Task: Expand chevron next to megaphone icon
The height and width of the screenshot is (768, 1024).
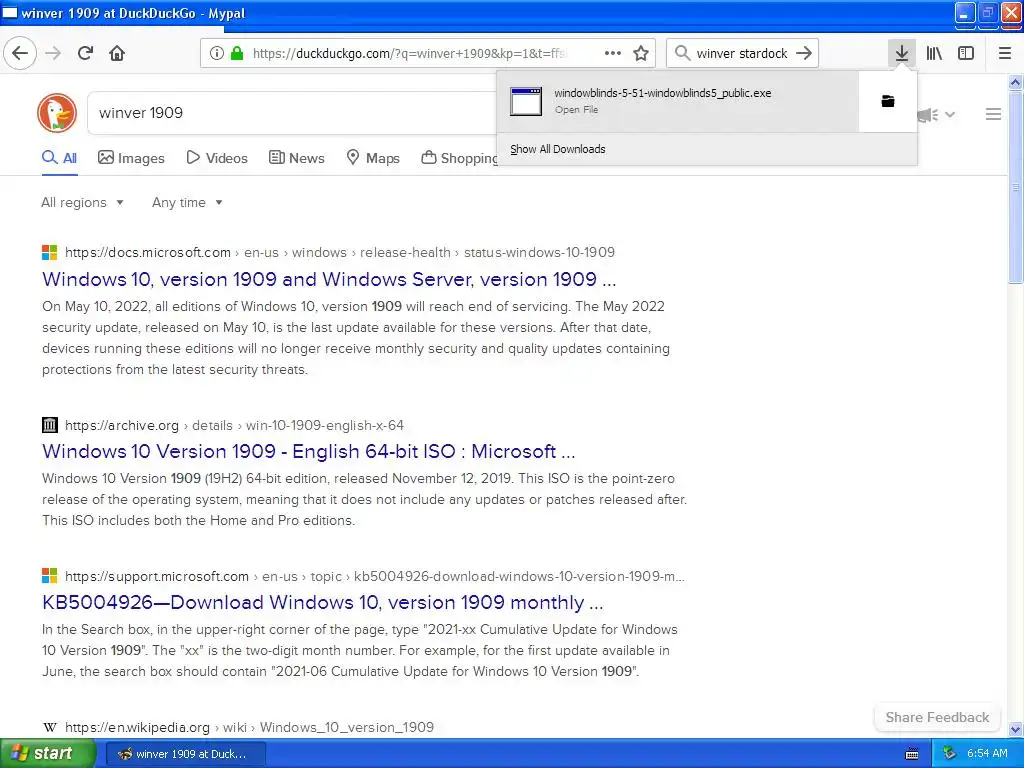Action: (x=950, y=114)
